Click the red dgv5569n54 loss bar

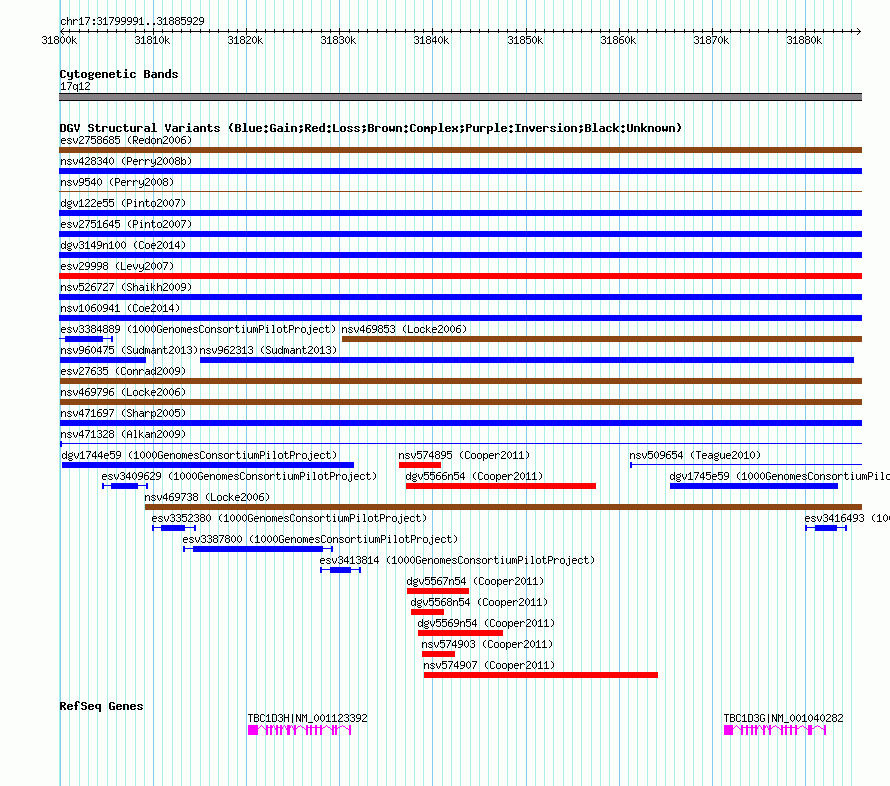460,633
